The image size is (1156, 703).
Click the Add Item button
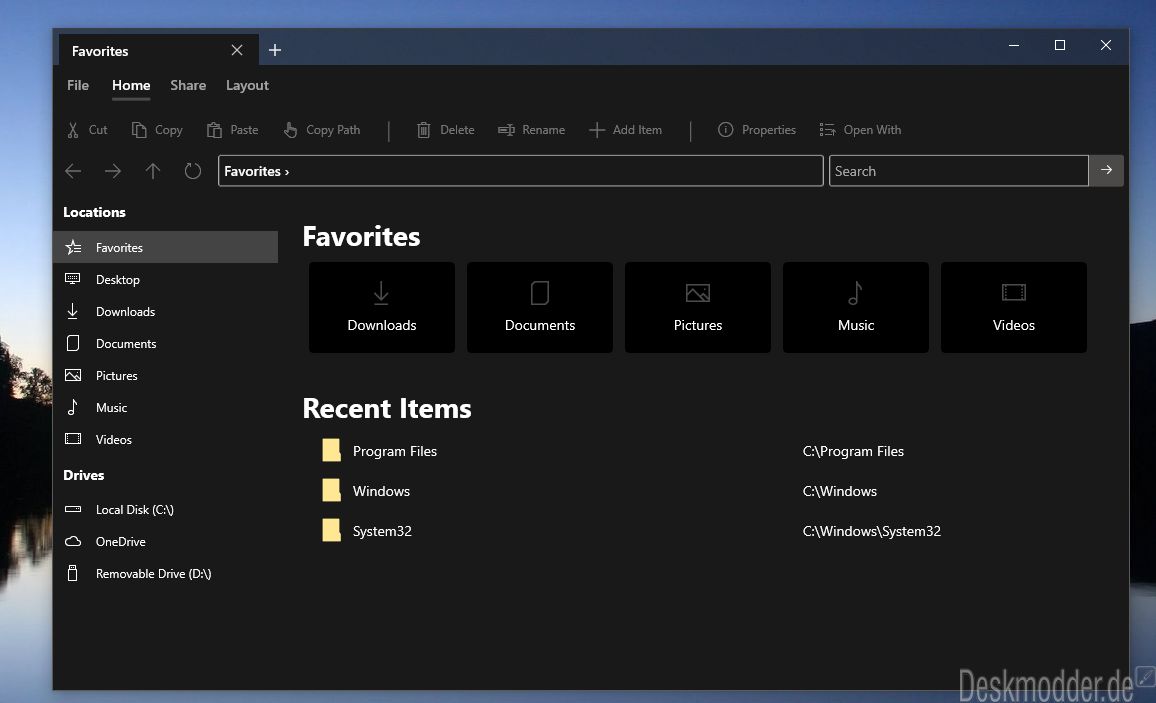point(625,130)
